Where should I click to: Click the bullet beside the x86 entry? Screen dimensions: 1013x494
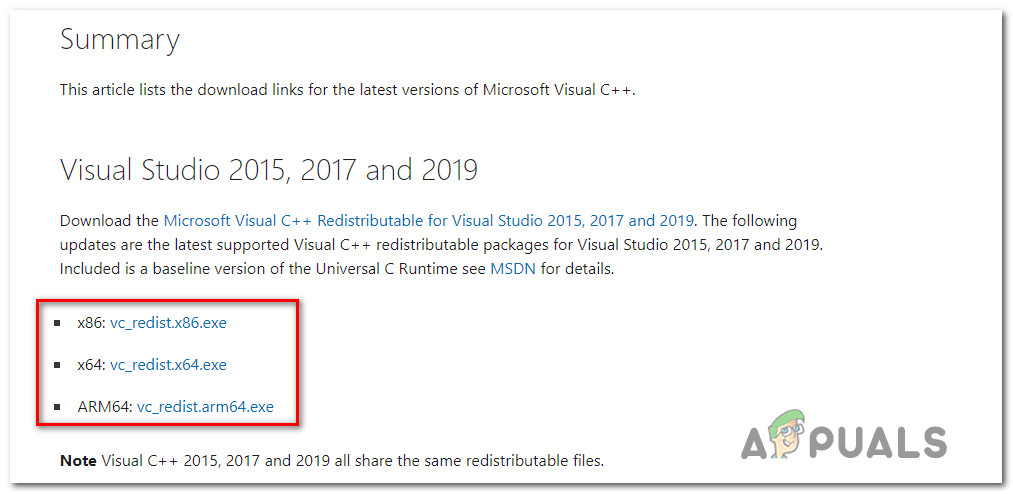(61, 322)
